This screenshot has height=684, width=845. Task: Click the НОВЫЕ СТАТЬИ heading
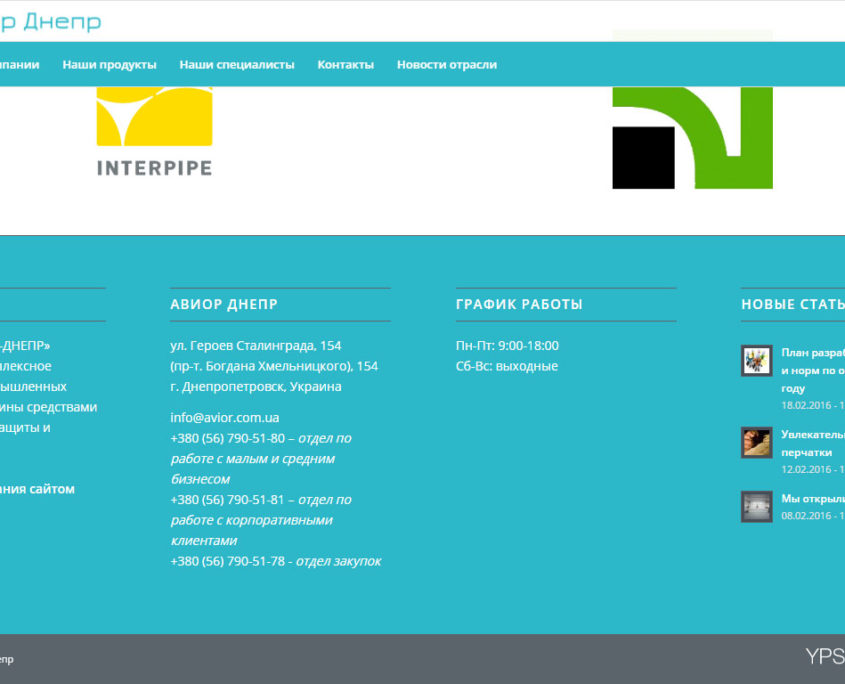point(793,305)
